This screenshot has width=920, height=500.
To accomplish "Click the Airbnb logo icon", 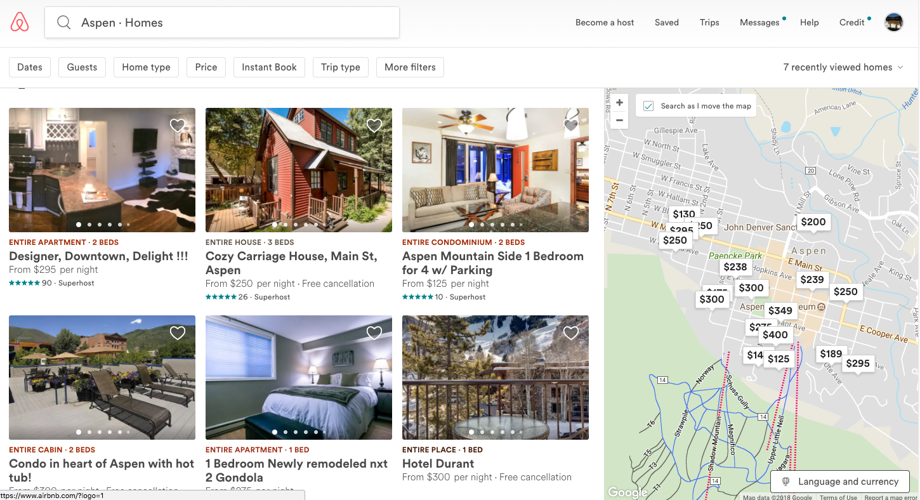I will [x=20, y=22].
